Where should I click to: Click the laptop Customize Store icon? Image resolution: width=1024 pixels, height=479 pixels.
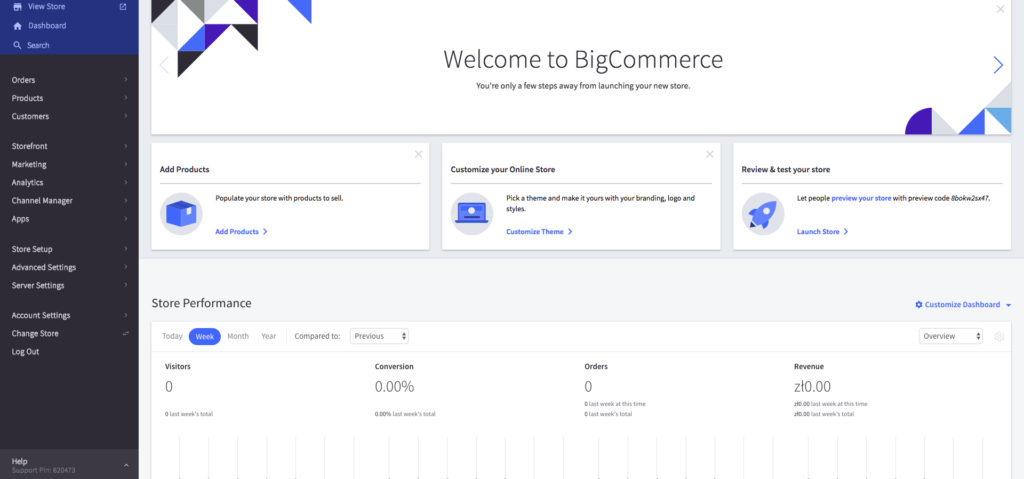pos(472,214)
